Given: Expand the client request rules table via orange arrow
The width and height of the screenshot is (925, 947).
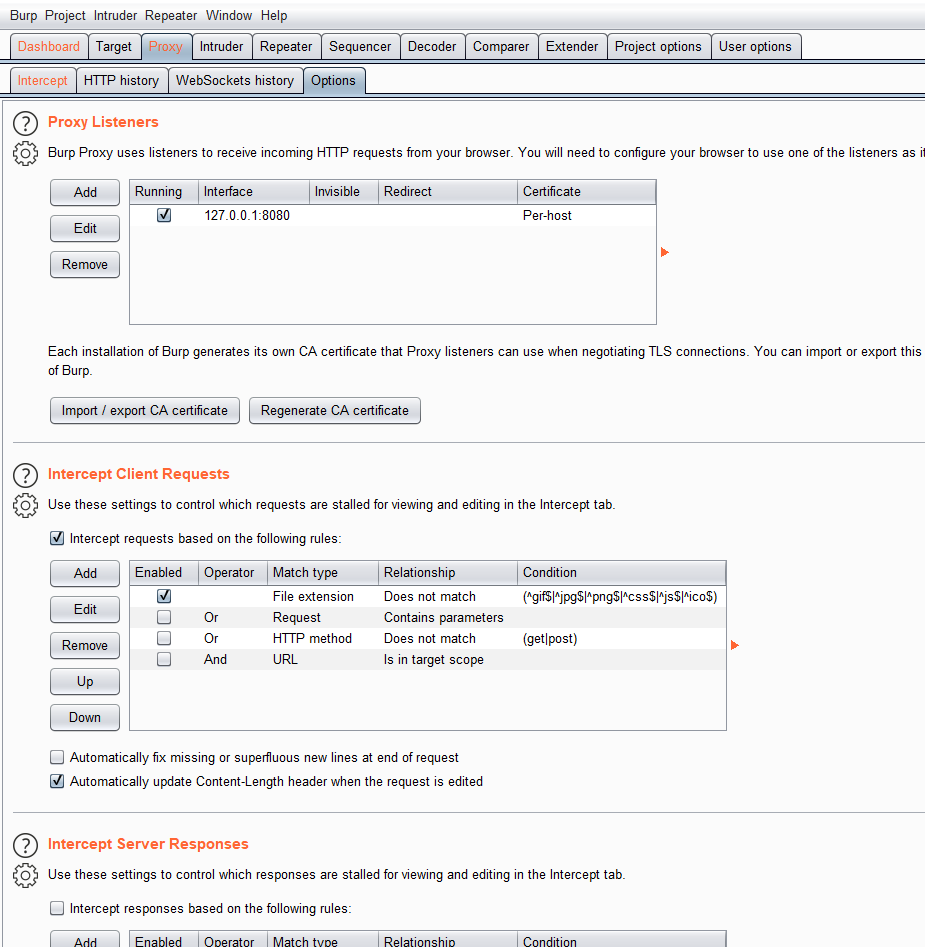Looking at the screenshot, I should pos(735,645).
